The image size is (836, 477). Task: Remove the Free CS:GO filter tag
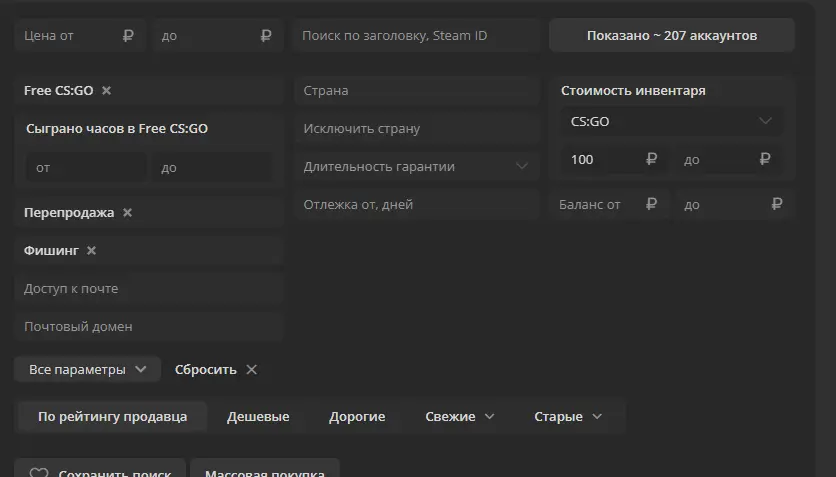click(107, 91)
